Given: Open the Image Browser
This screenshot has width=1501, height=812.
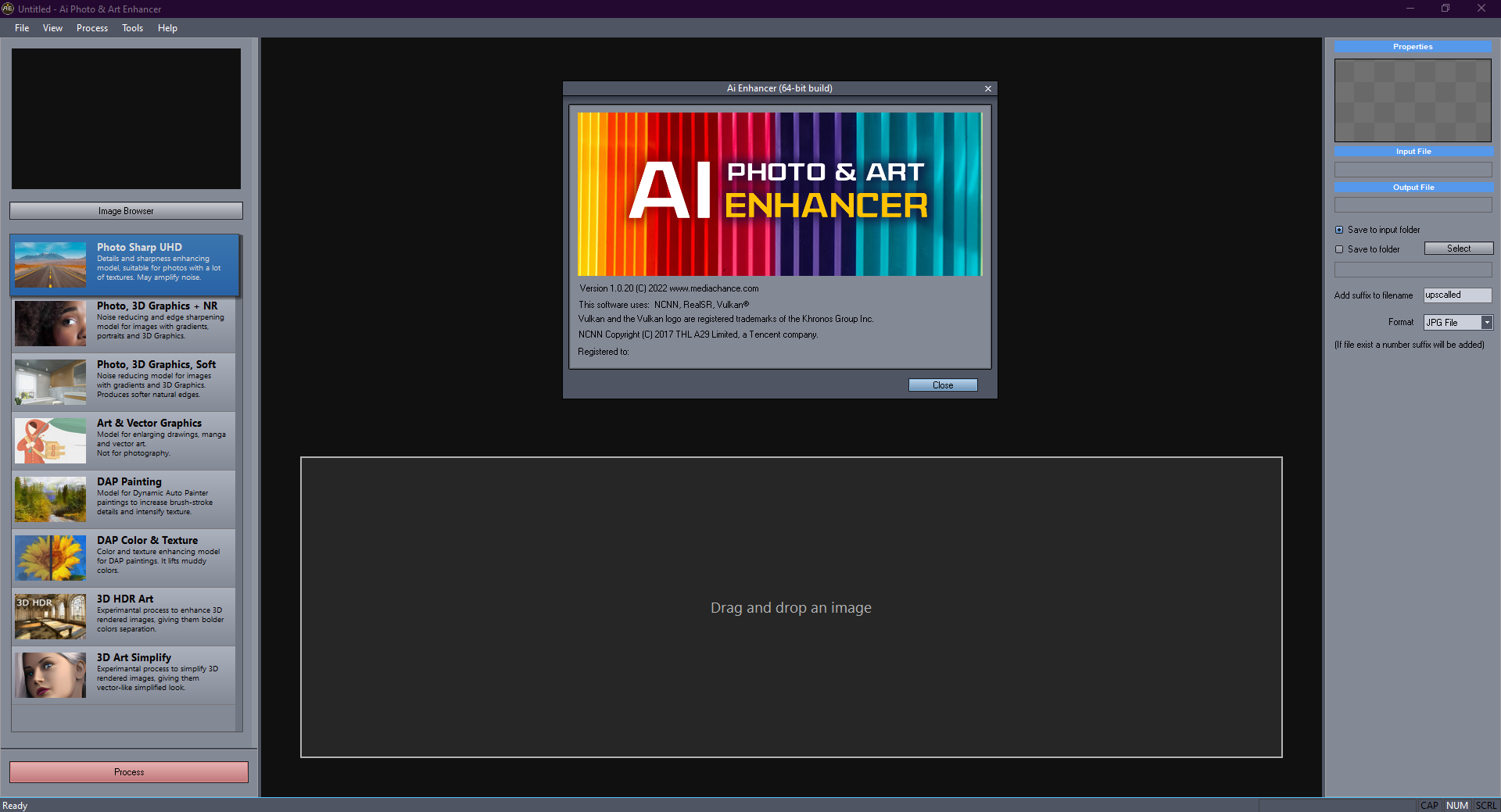Looking at the screenshot, I should [126, 211].
